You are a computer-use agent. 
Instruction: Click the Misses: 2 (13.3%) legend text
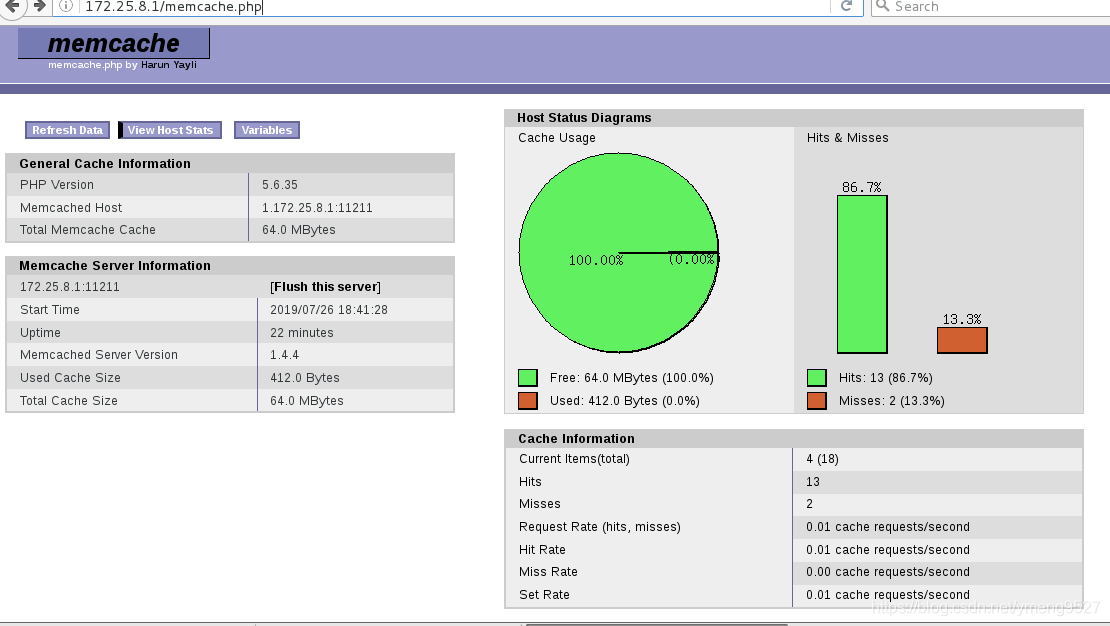891,401
